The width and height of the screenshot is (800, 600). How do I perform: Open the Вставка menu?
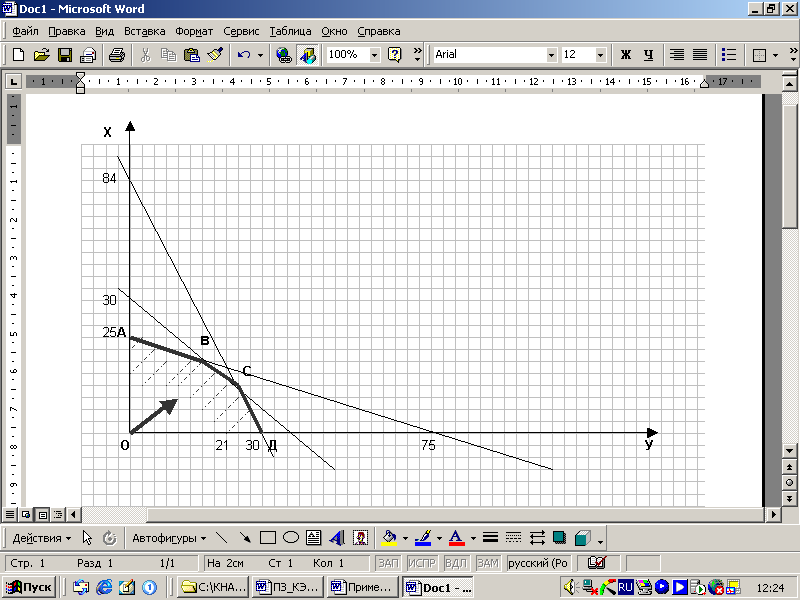(x=144, y=31)
